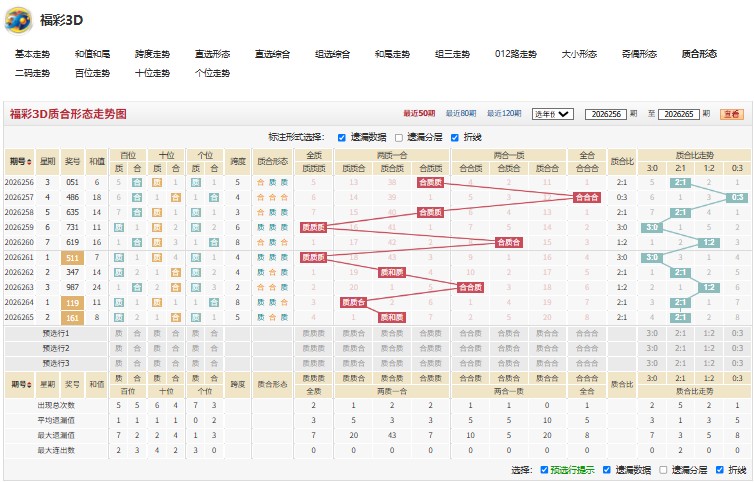This screenshot has width=754, height=482.
Task: Select 质质质 in 预选行1
Action: pyautogui.click(x=314, y=333)
